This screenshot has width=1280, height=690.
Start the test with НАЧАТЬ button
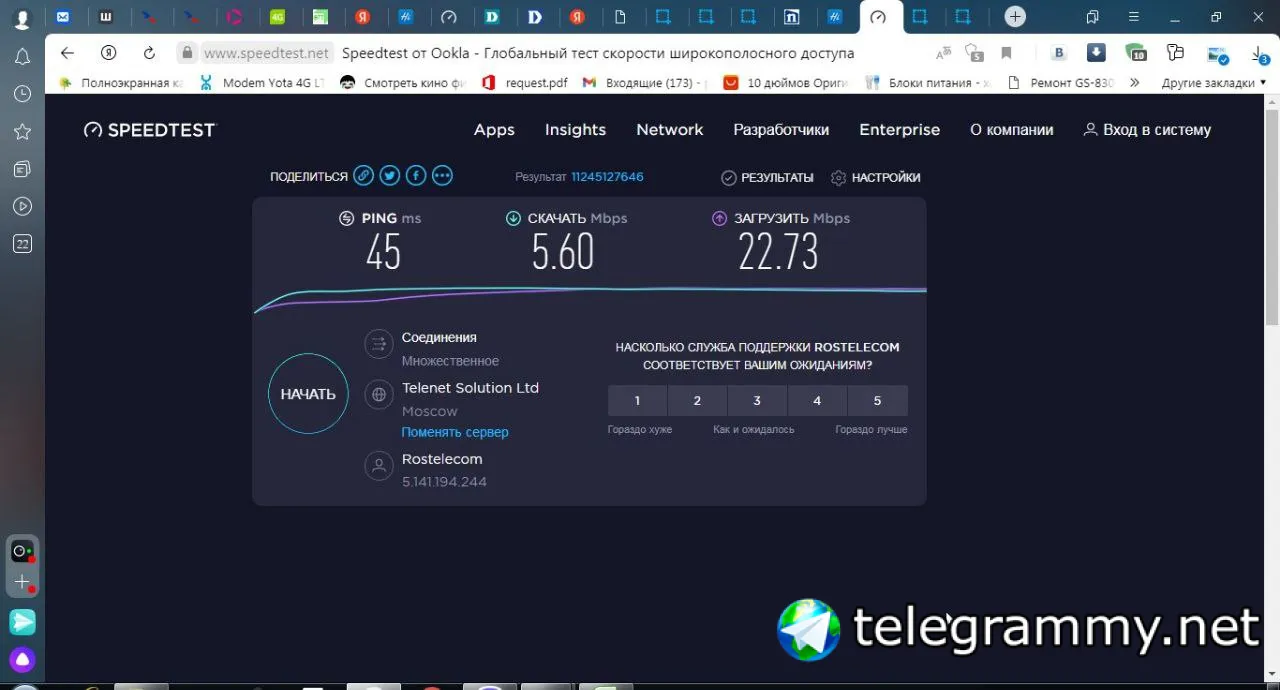pyautogui.click(x=308, y=394)
